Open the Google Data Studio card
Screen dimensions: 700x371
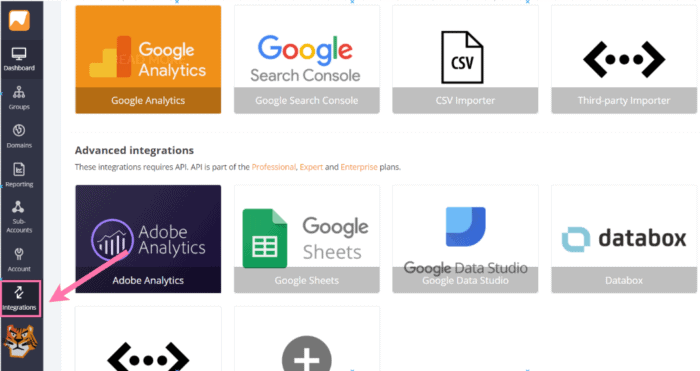(x=465, y=239)
